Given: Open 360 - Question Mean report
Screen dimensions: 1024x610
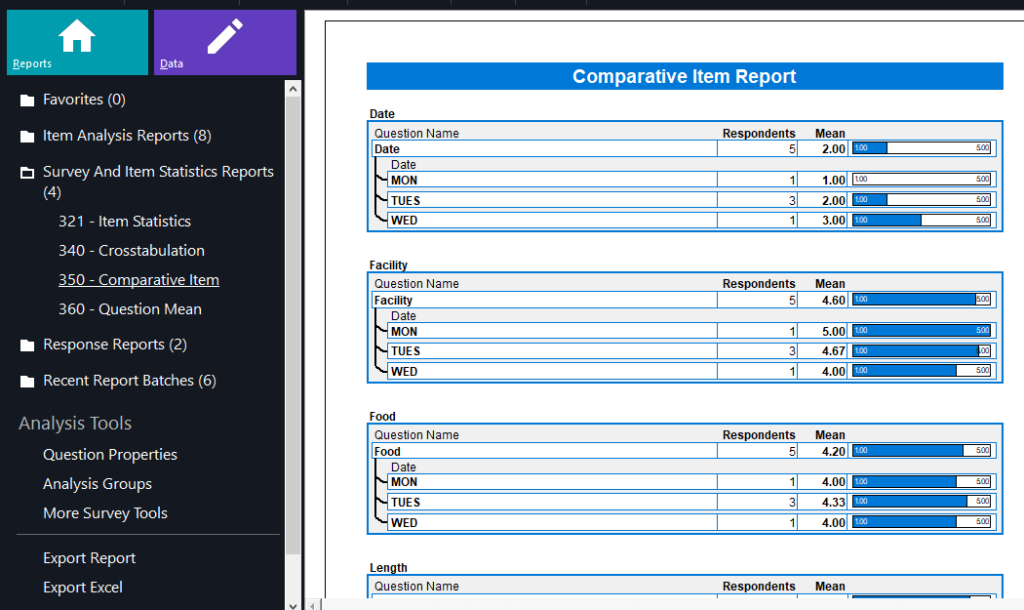Looking at the screenshot, I should pyautogui.click(x=130, y=309).
